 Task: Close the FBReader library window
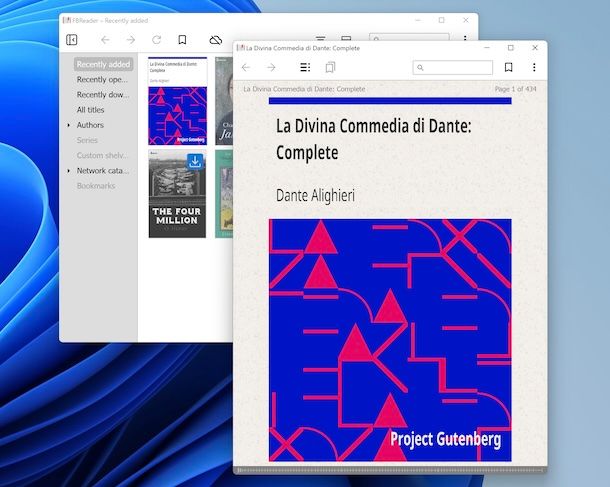pyautogui.click(x=466, y=20)
